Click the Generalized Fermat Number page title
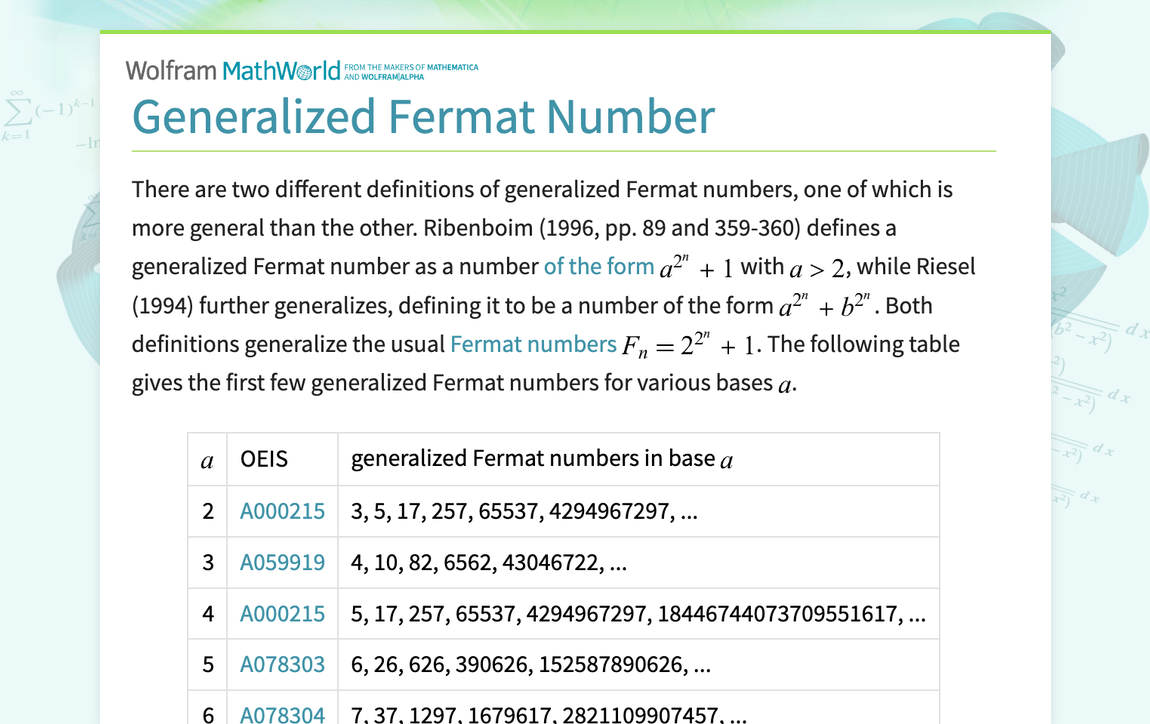The height and width of the screenshot is (724, 1150). [423, 117]
